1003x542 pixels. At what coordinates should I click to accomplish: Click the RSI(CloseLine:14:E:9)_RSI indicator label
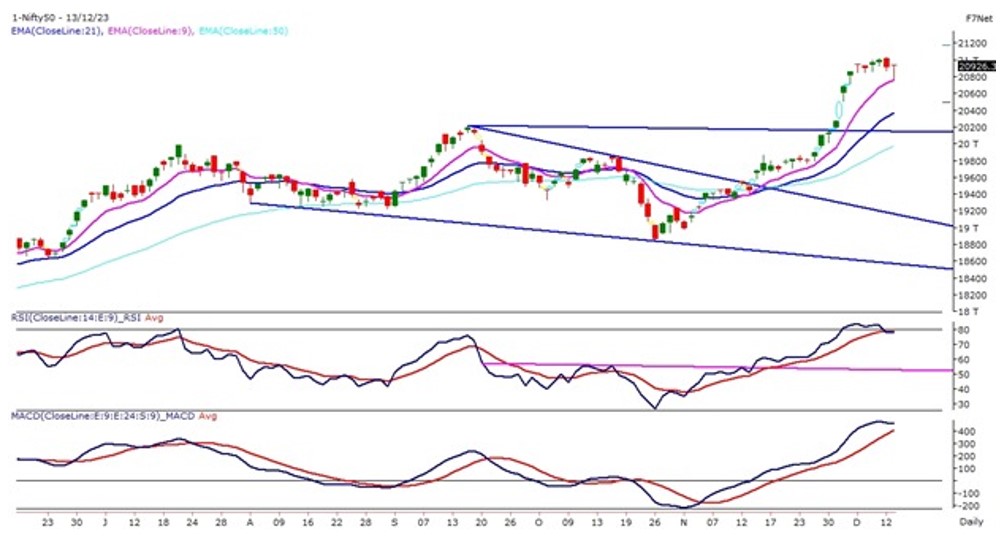pos(75,318)
